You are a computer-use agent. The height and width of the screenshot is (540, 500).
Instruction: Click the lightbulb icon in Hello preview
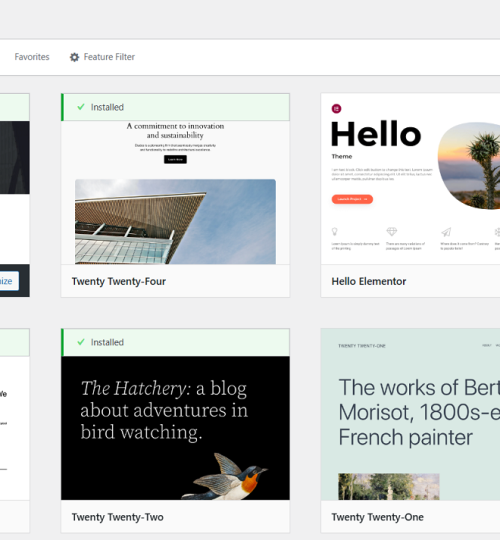coord(334,231)
